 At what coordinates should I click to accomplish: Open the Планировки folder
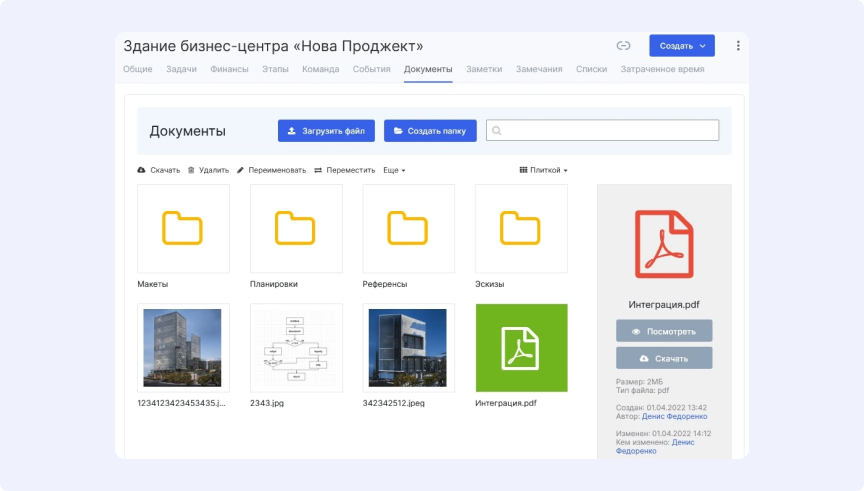296,229
